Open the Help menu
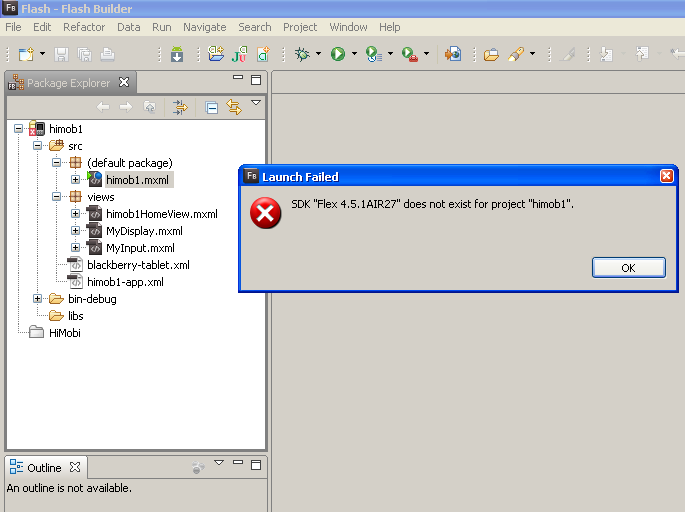Screen dimensions: 685x523 [389, 27]
